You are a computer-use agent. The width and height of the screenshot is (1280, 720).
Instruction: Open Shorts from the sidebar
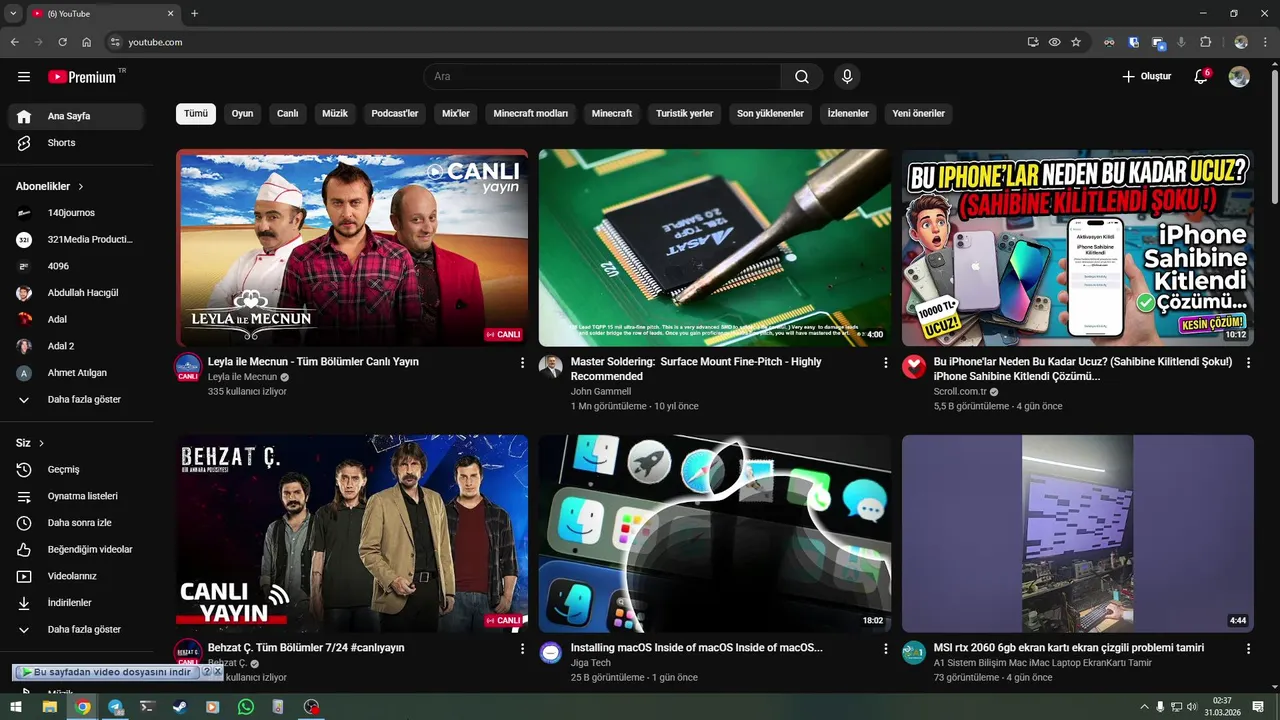[76, 143]
